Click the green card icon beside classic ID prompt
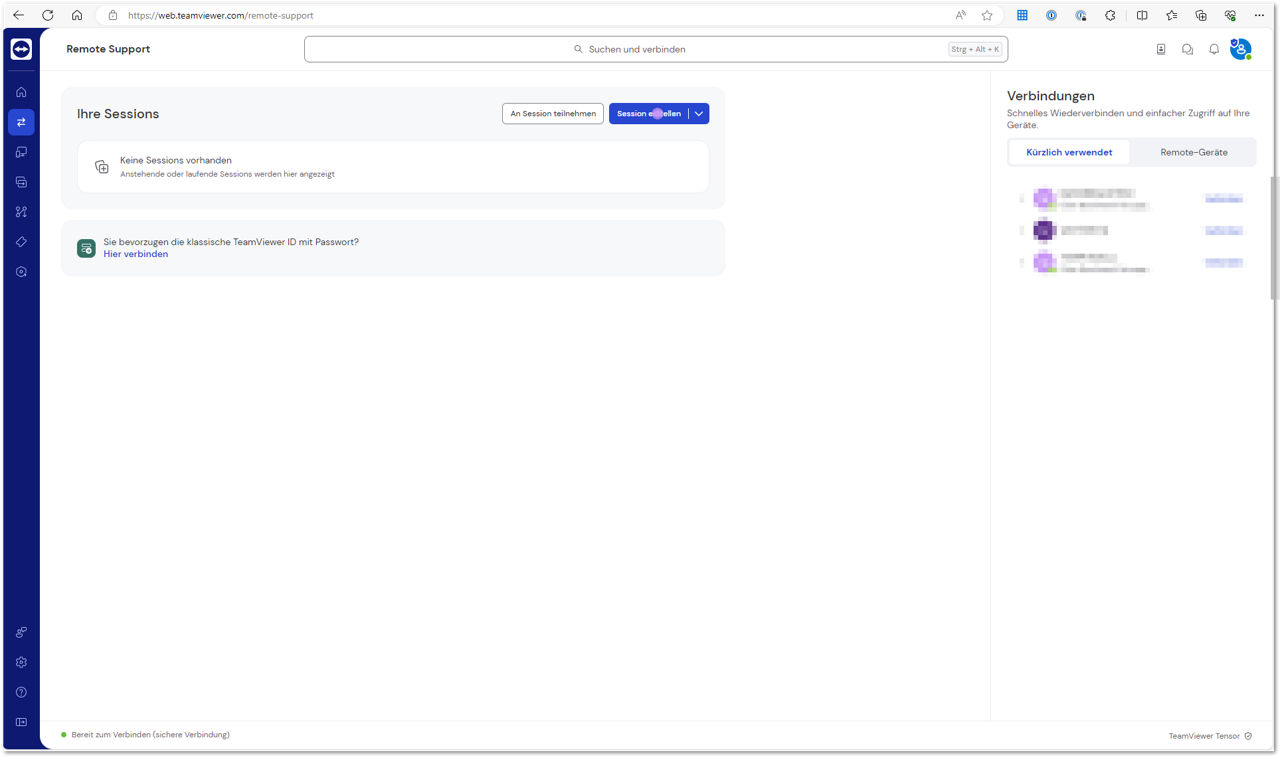Screen dimensions: 1280x758 [86, 248]
